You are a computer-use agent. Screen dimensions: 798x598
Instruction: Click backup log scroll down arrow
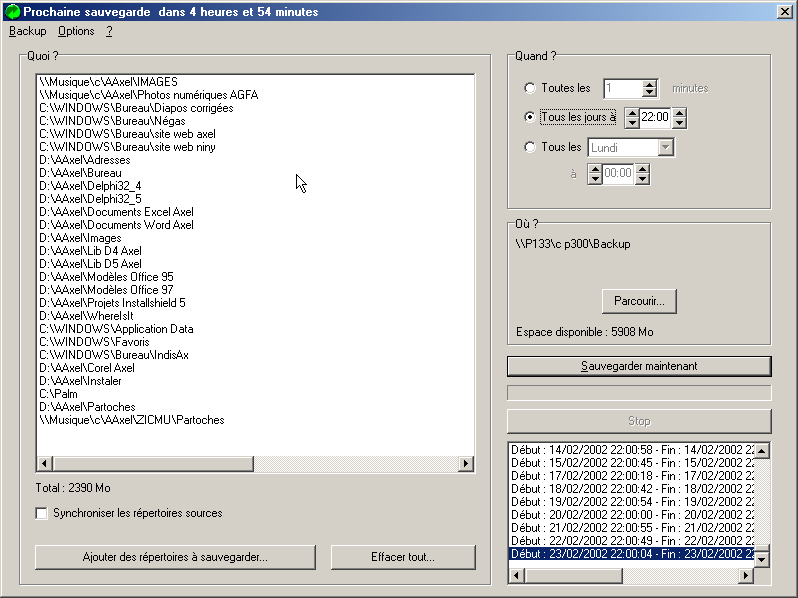point(762,559)
